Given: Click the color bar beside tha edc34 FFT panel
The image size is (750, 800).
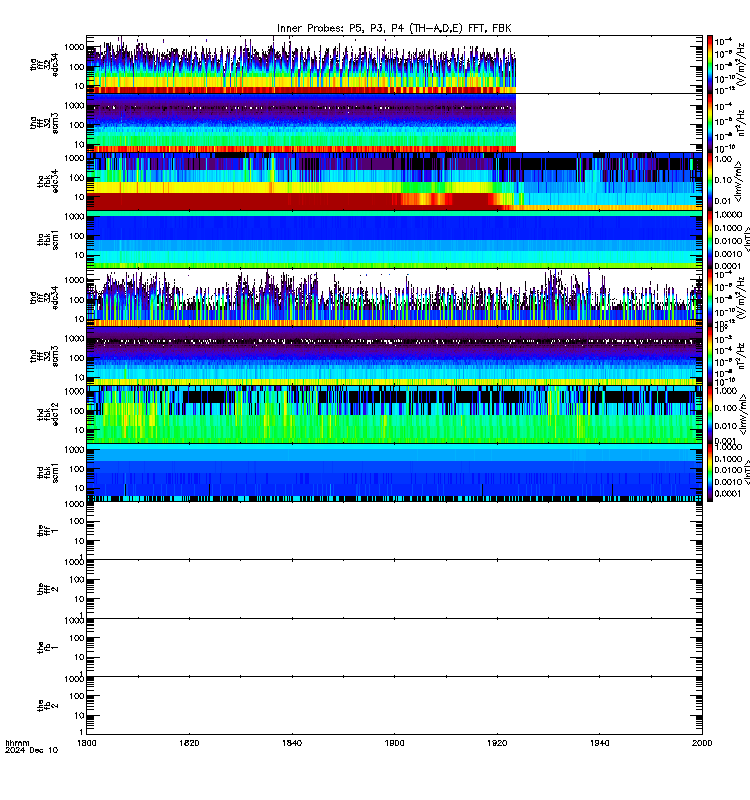Looking at the screenshot, I should (710, 64).
